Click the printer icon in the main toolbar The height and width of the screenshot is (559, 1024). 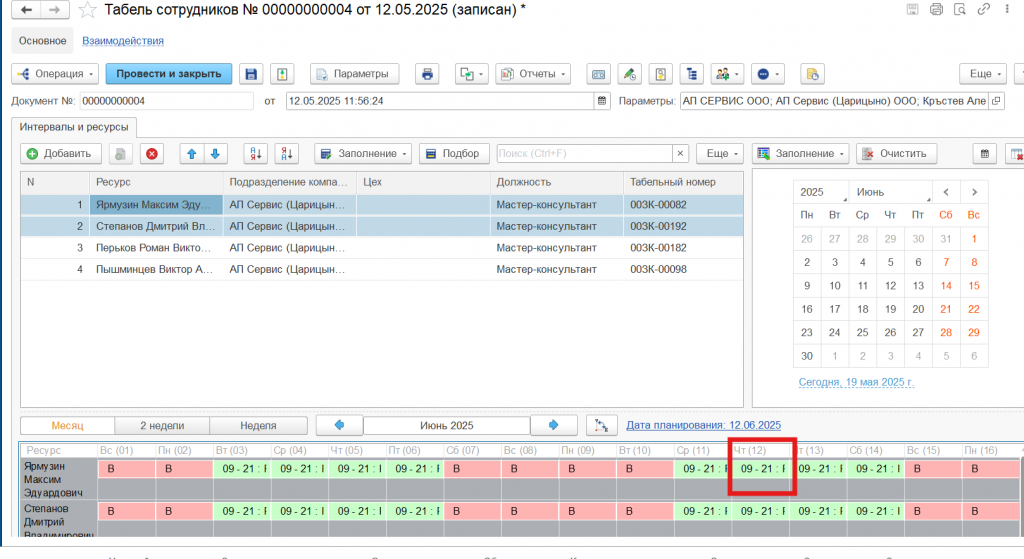pos(428,74)
